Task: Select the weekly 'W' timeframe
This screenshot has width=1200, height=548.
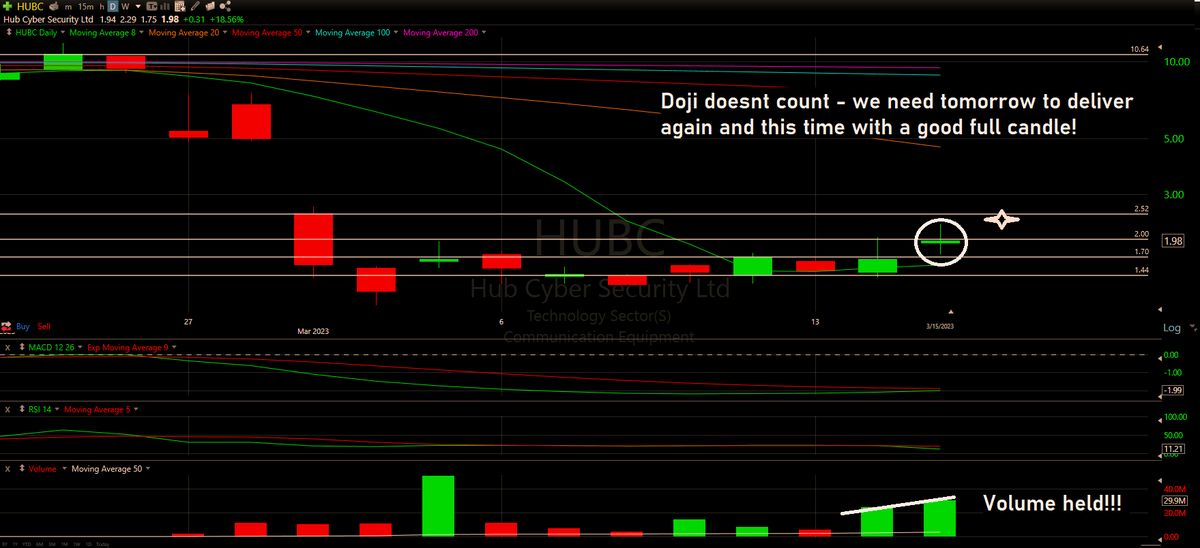Action: coord(126,7)
